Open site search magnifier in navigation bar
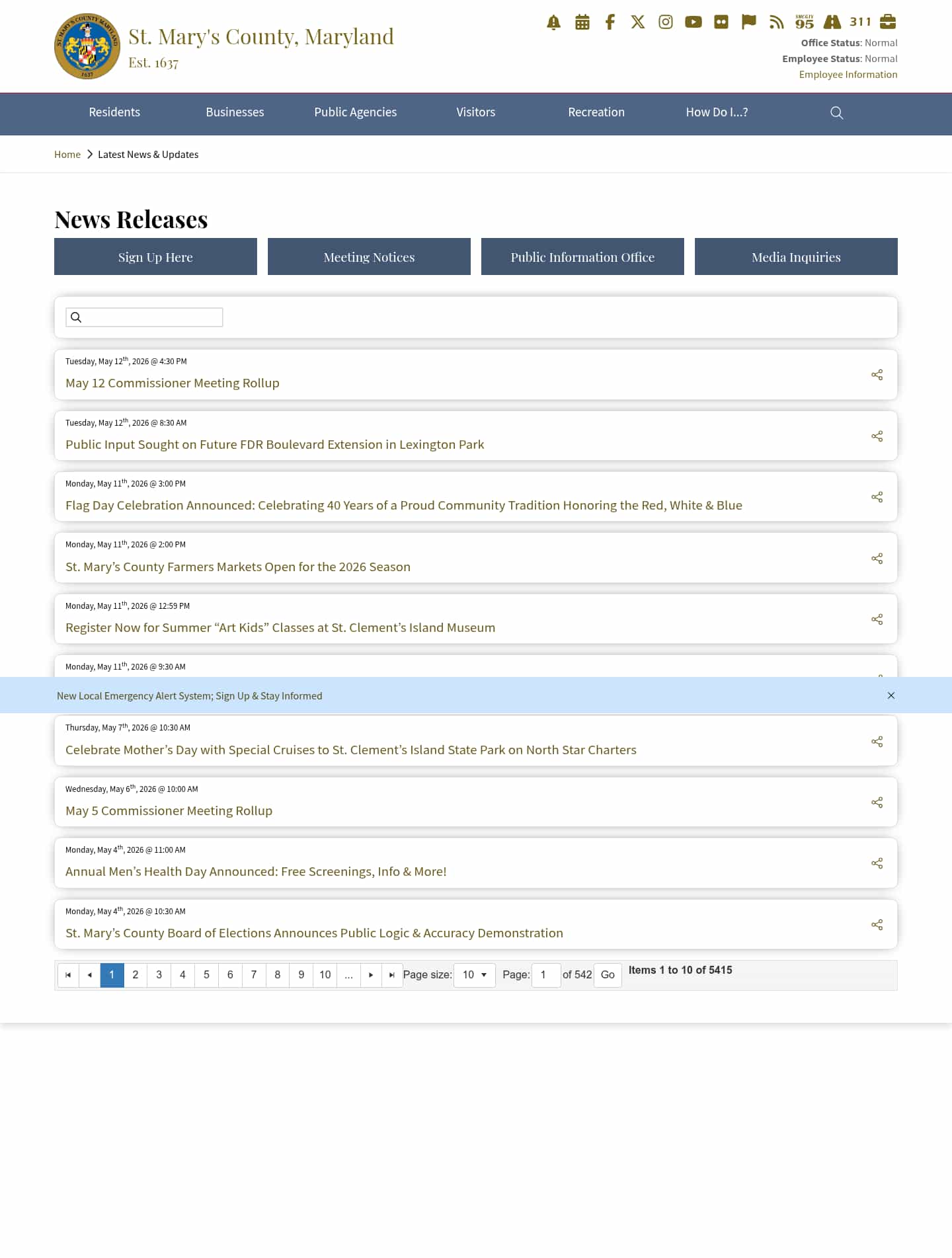The height and width of the screenshot is (1258, 952). click(836, 112)
